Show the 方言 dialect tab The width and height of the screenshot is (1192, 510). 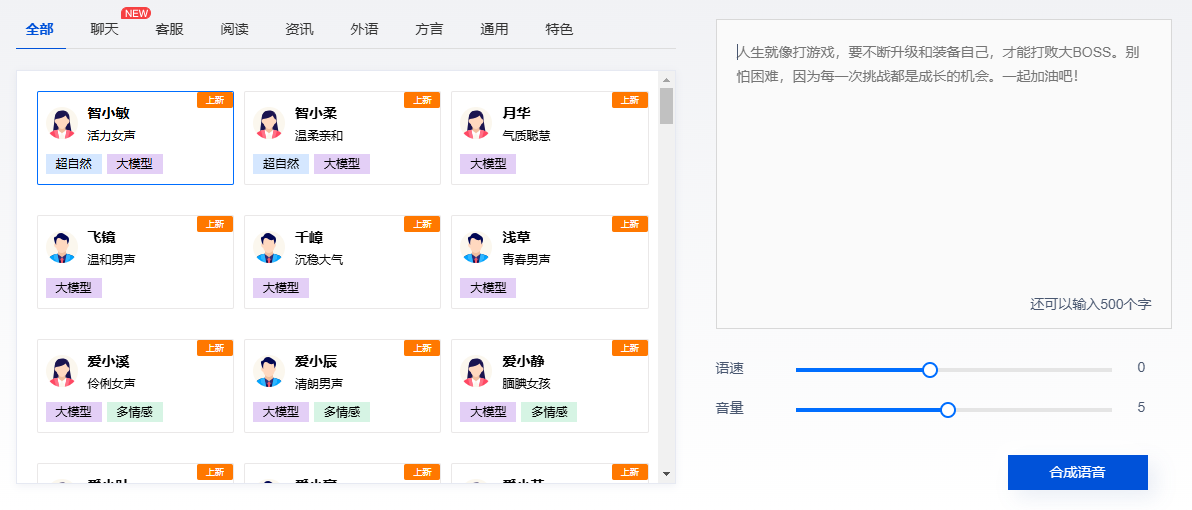[429, 30]
